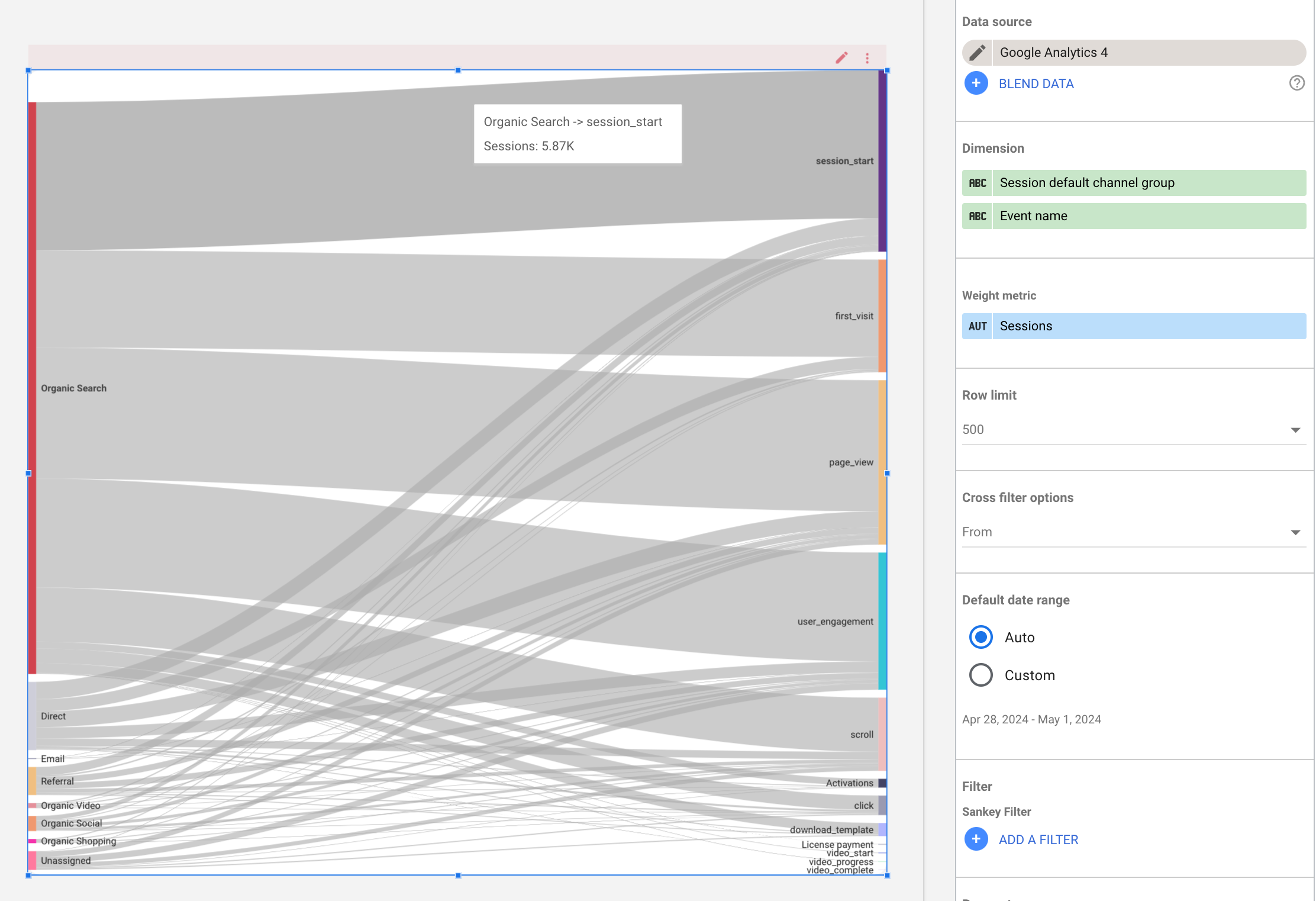Click the bottom-center chart resize handle
Screen dimensions: 1316x901
click(458, 876)
